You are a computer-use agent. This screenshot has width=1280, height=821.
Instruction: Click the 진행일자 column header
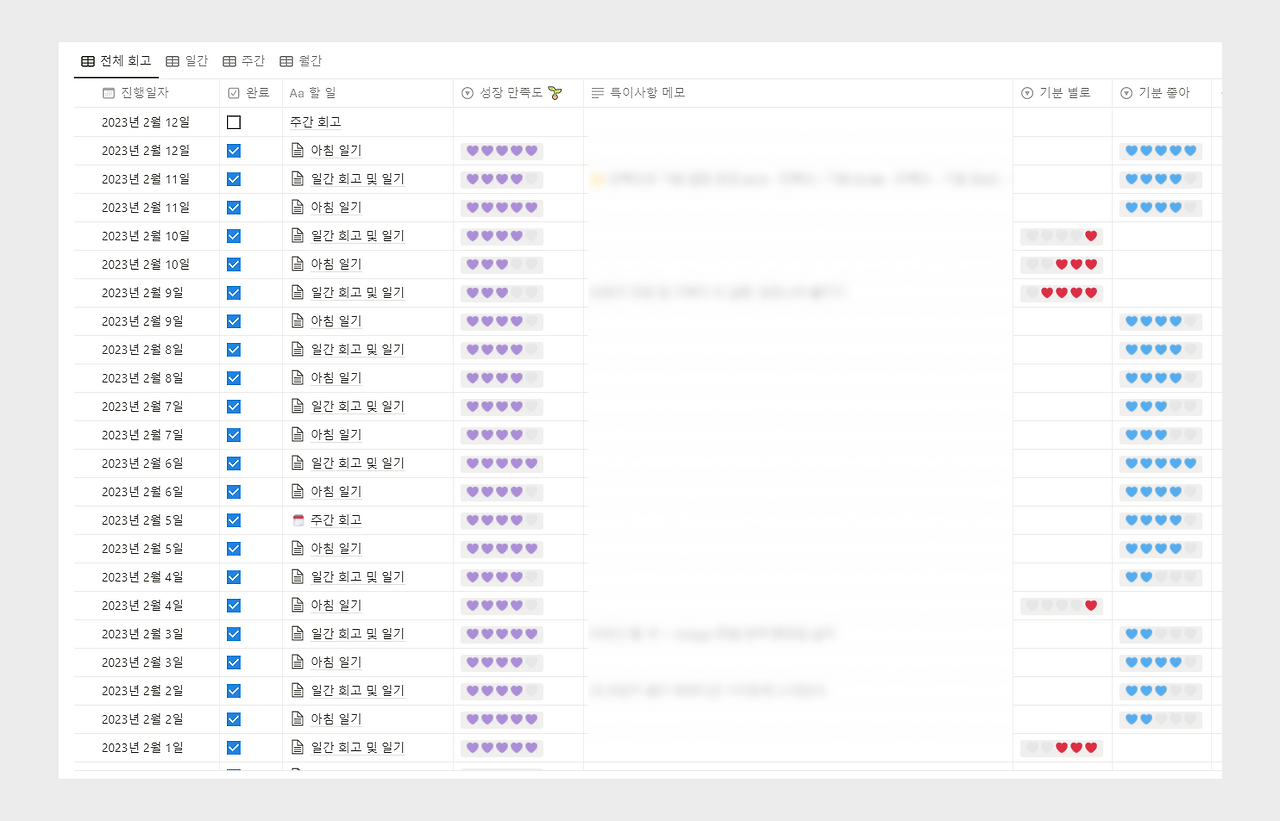point(146,93)
